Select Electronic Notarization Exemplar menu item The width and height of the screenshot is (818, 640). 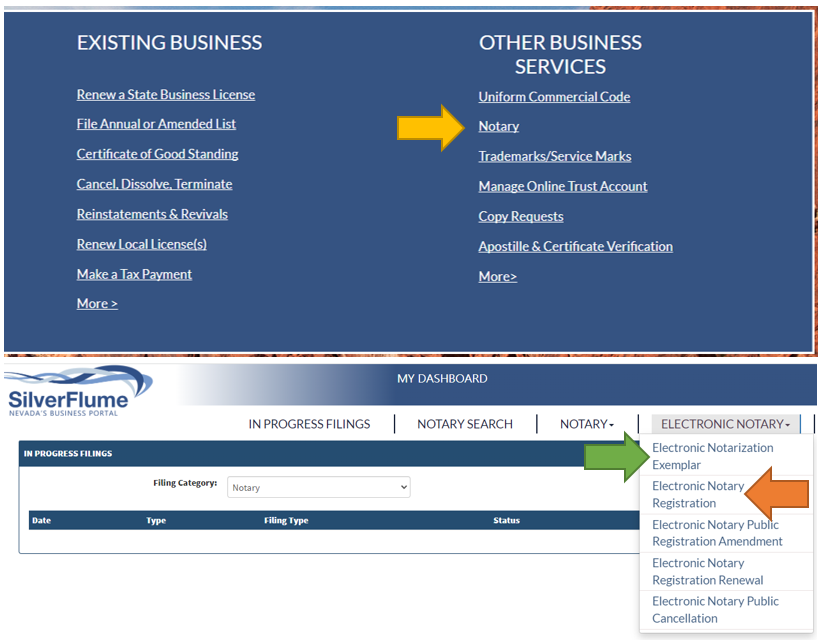click(712, 456)
